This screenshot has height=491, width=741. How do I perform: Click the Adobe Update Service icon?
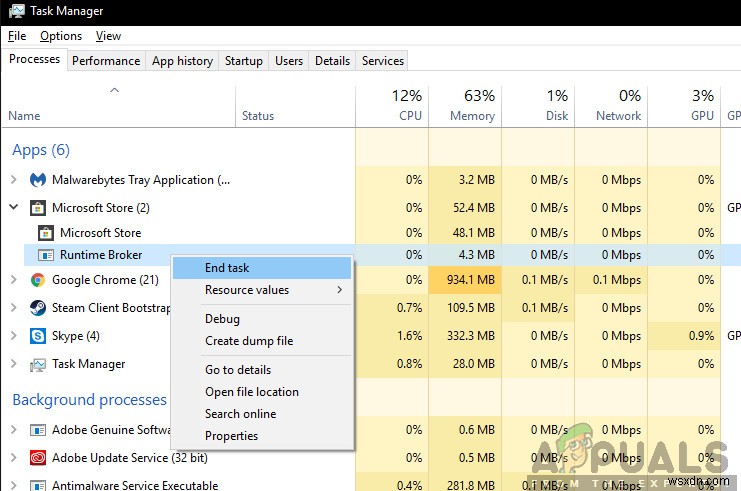click(38, 458)
